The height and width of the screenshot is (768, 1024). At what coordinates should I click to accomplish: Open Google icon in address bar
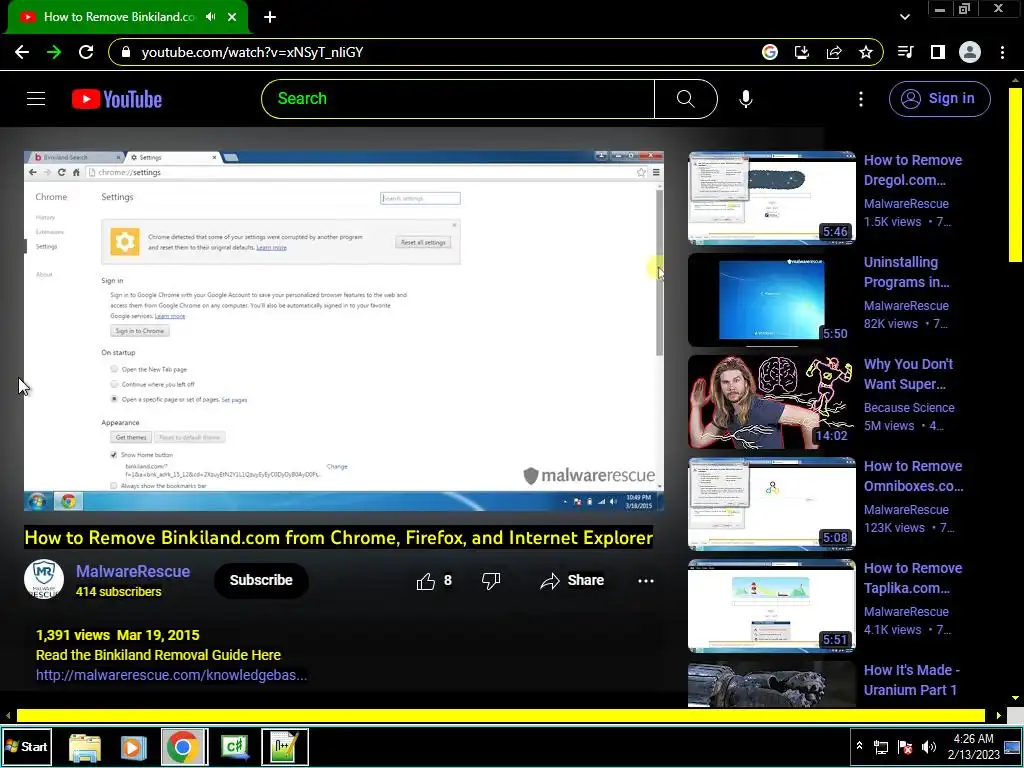coord(770,52)
